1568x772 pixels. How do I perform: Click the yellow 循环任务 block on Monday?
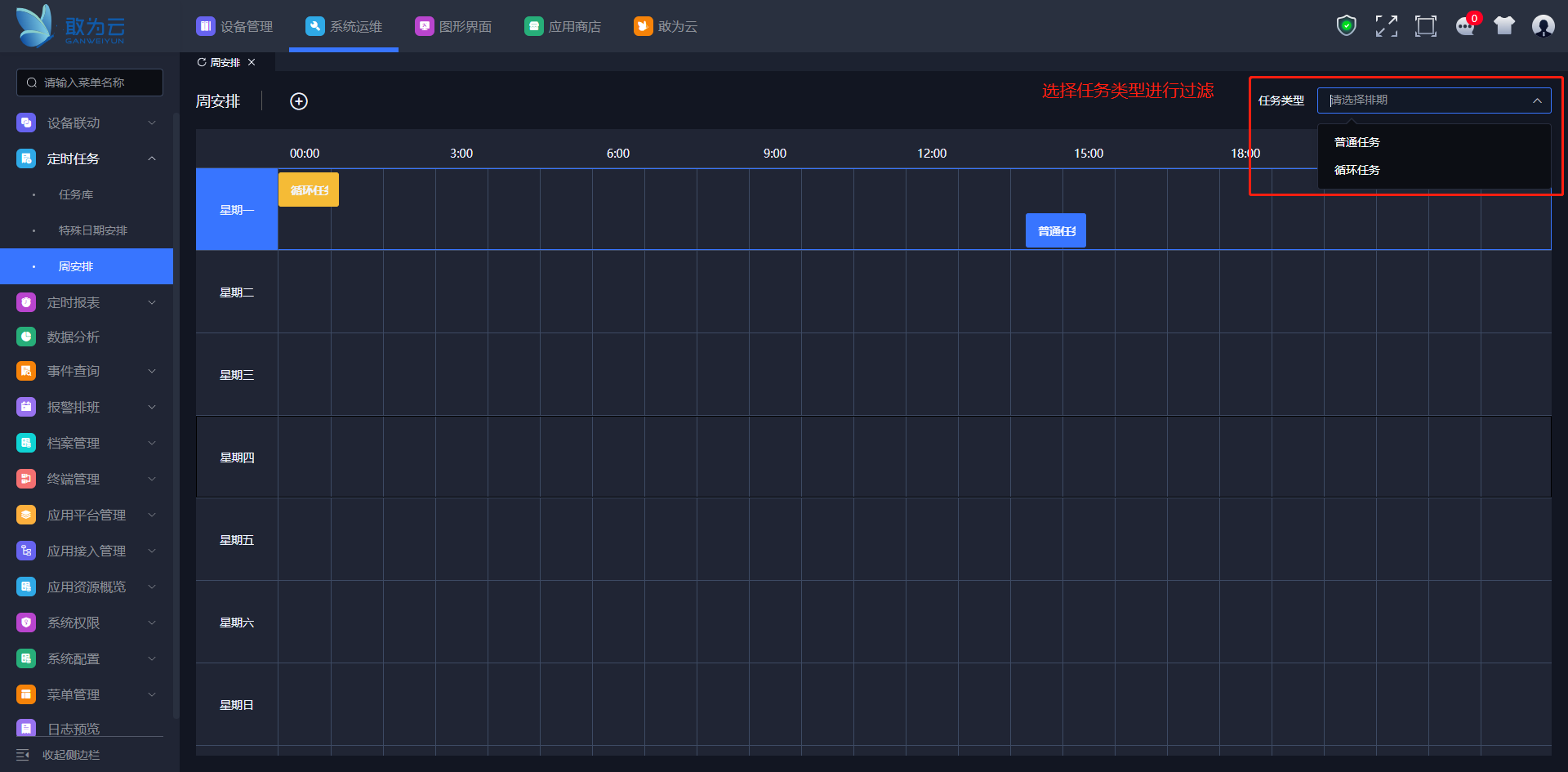tap(309, 190)
